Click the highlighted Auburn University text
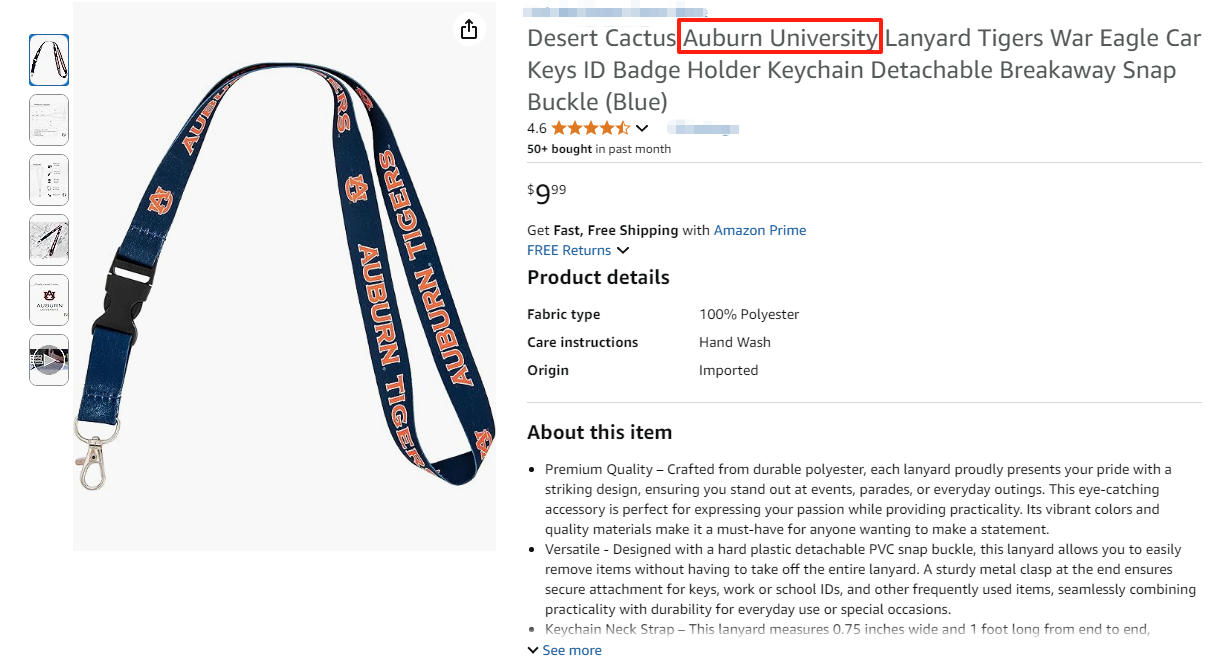 (x=780, y=38)
